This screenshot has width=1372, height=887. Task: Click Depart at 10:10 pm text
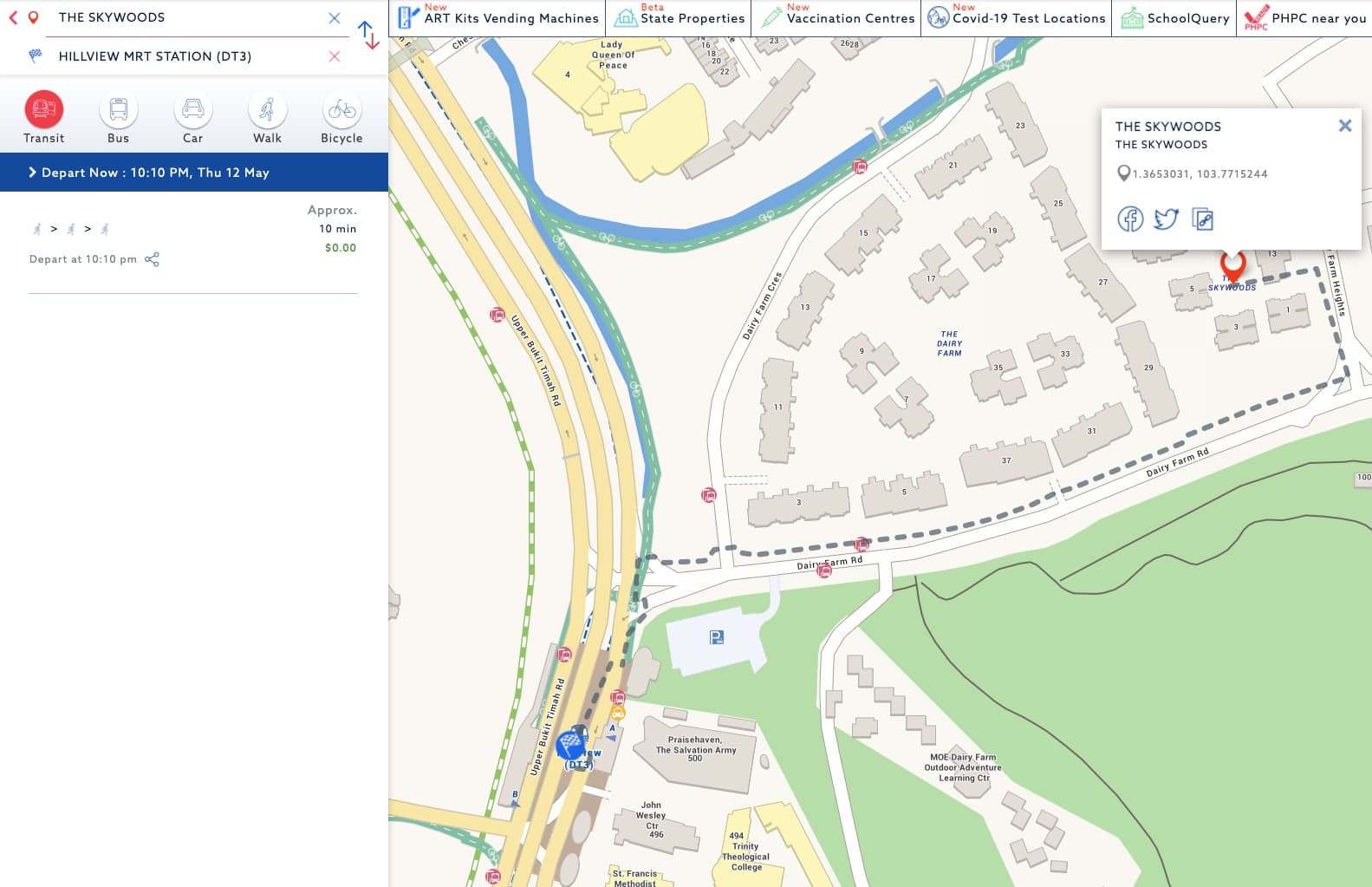pos(83,259)
